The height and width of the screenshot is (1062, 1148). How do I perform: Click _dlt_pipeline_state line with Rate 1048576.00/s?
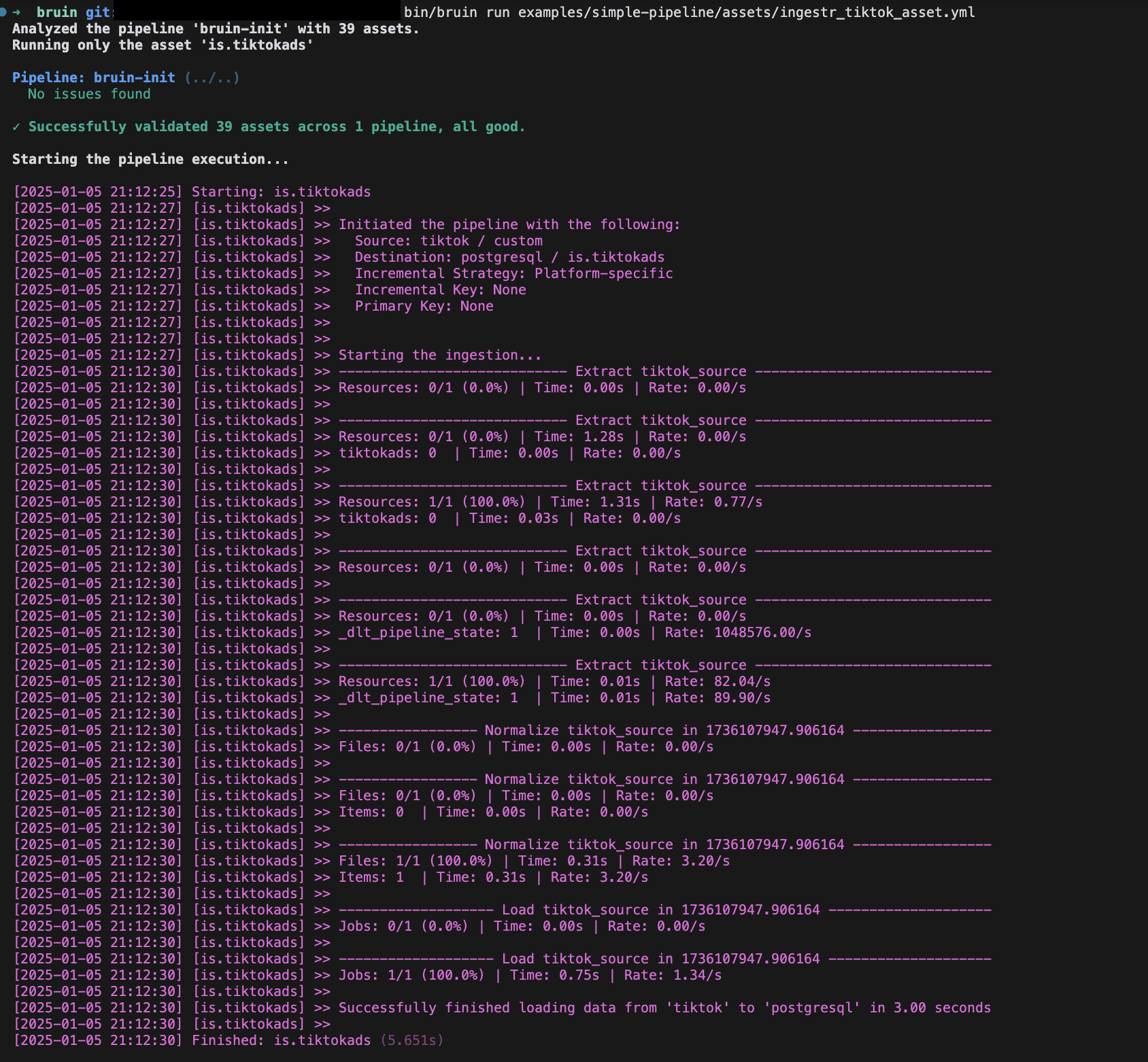click(575, 632)
